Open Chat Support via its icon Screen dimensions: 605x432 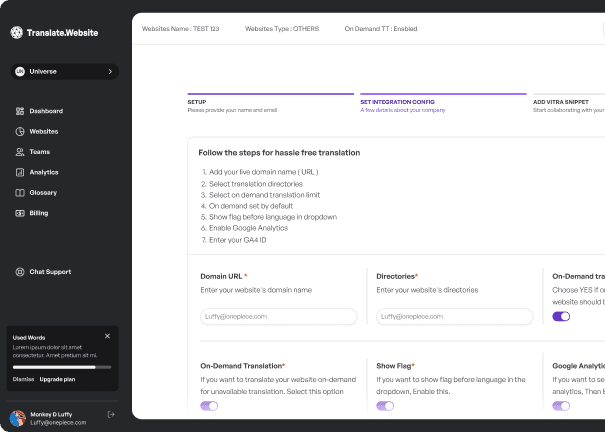click(20, 272)
